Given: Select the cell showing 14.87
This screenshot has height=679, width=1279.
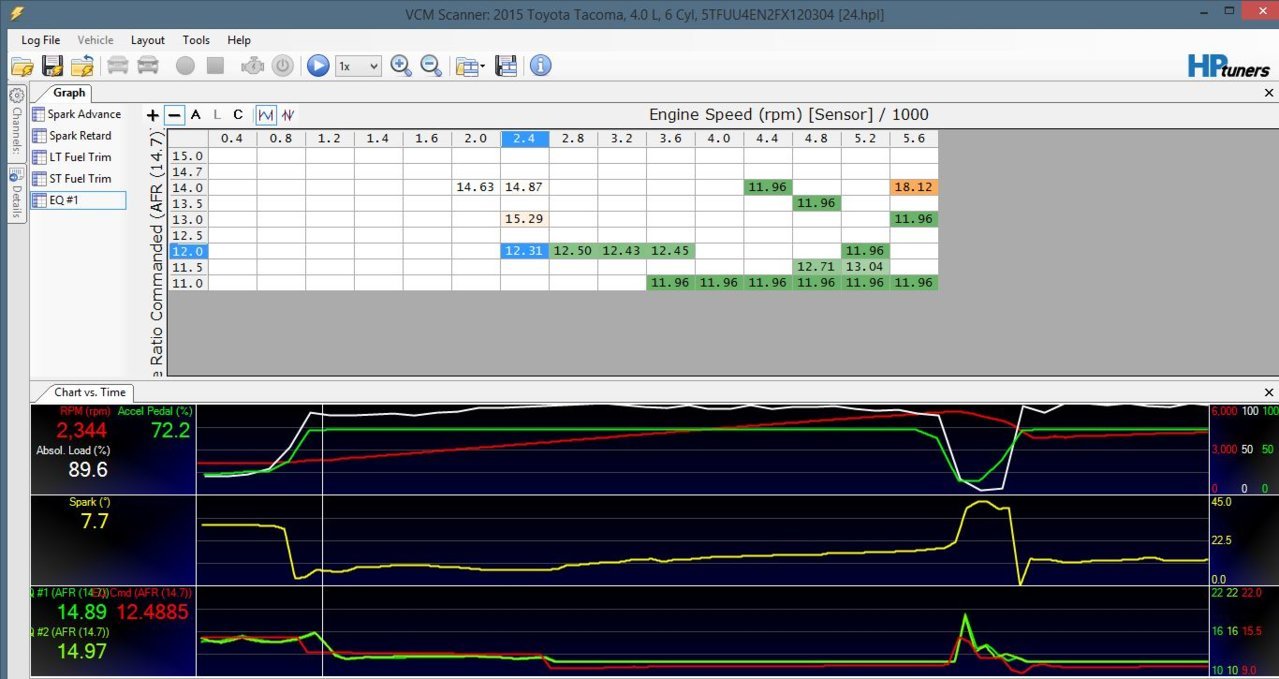Looking at the screenshot, I should (x=525, y=187).
